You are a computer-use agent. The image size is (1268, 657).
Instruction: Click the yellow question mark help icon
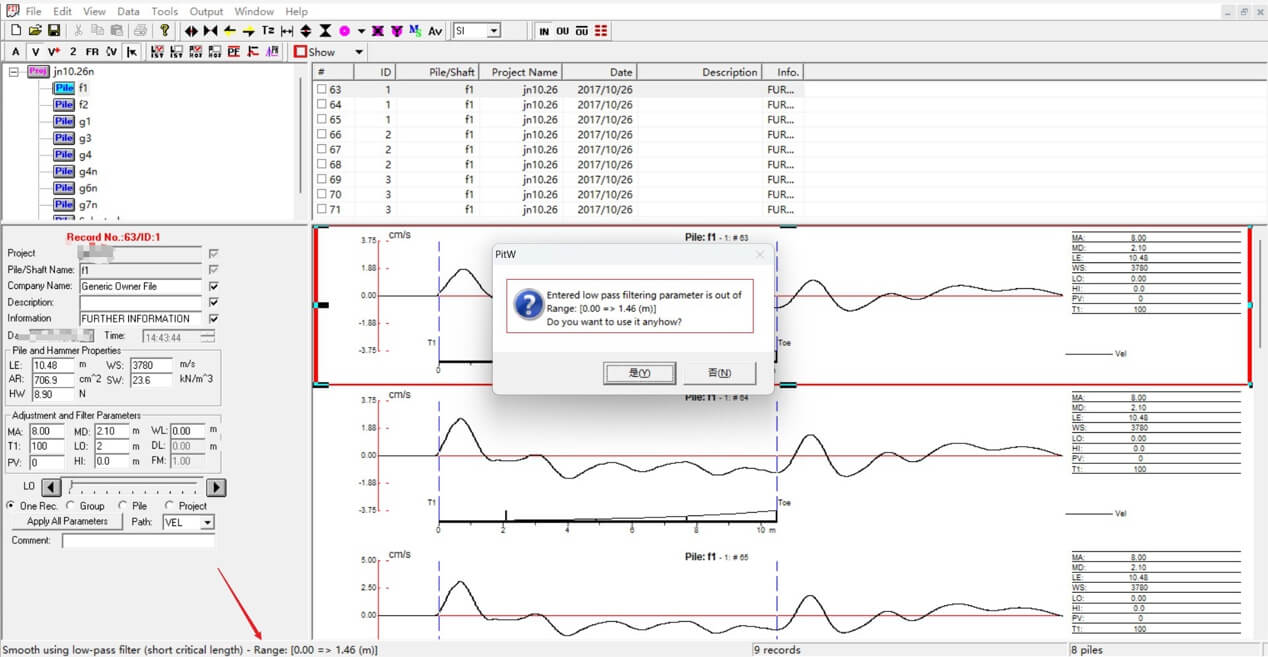(x=165, y=31)
